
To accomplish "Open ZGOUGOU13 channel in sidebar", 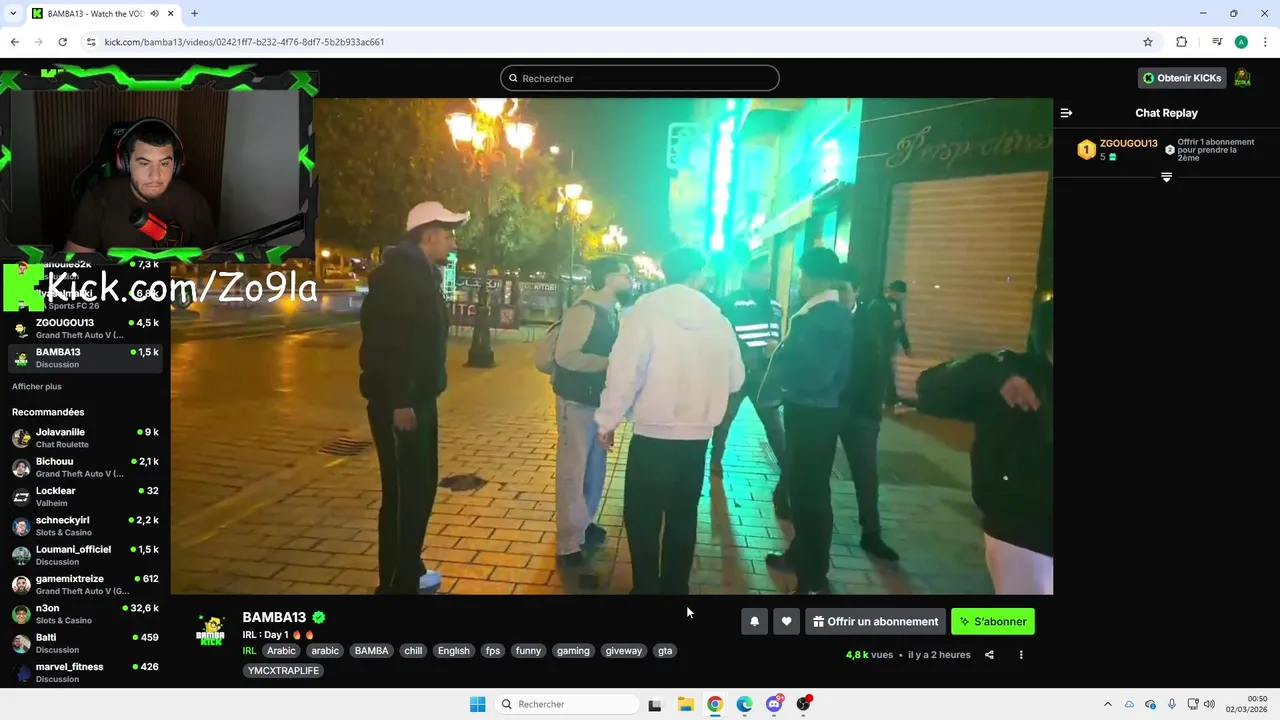I will pos(85,329).
